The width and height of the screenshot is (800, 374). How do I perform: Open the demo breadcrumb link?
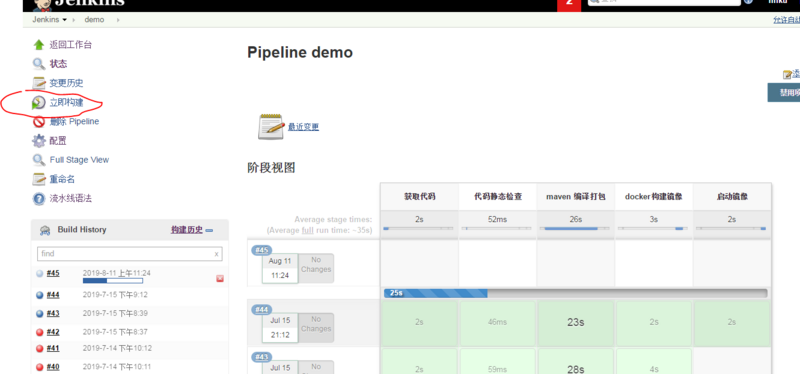94,19
